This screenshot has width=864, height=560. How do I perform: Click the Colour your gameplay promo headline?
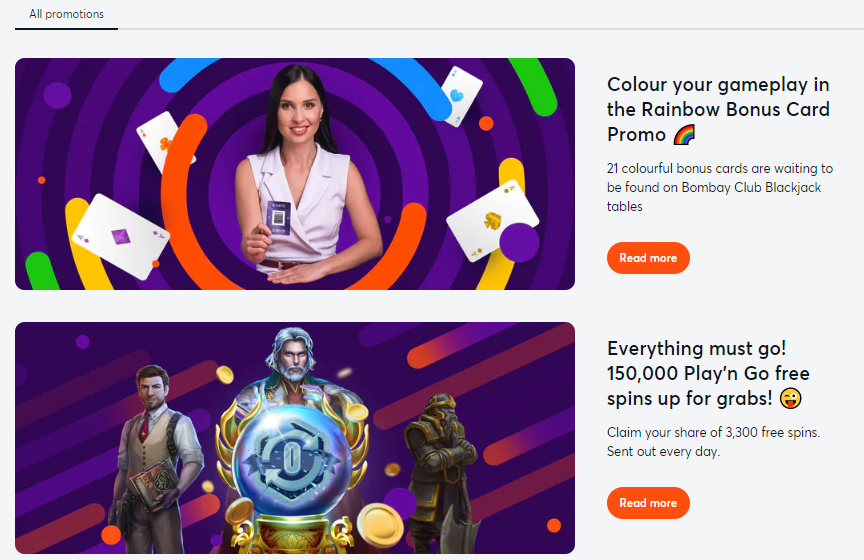718,109
